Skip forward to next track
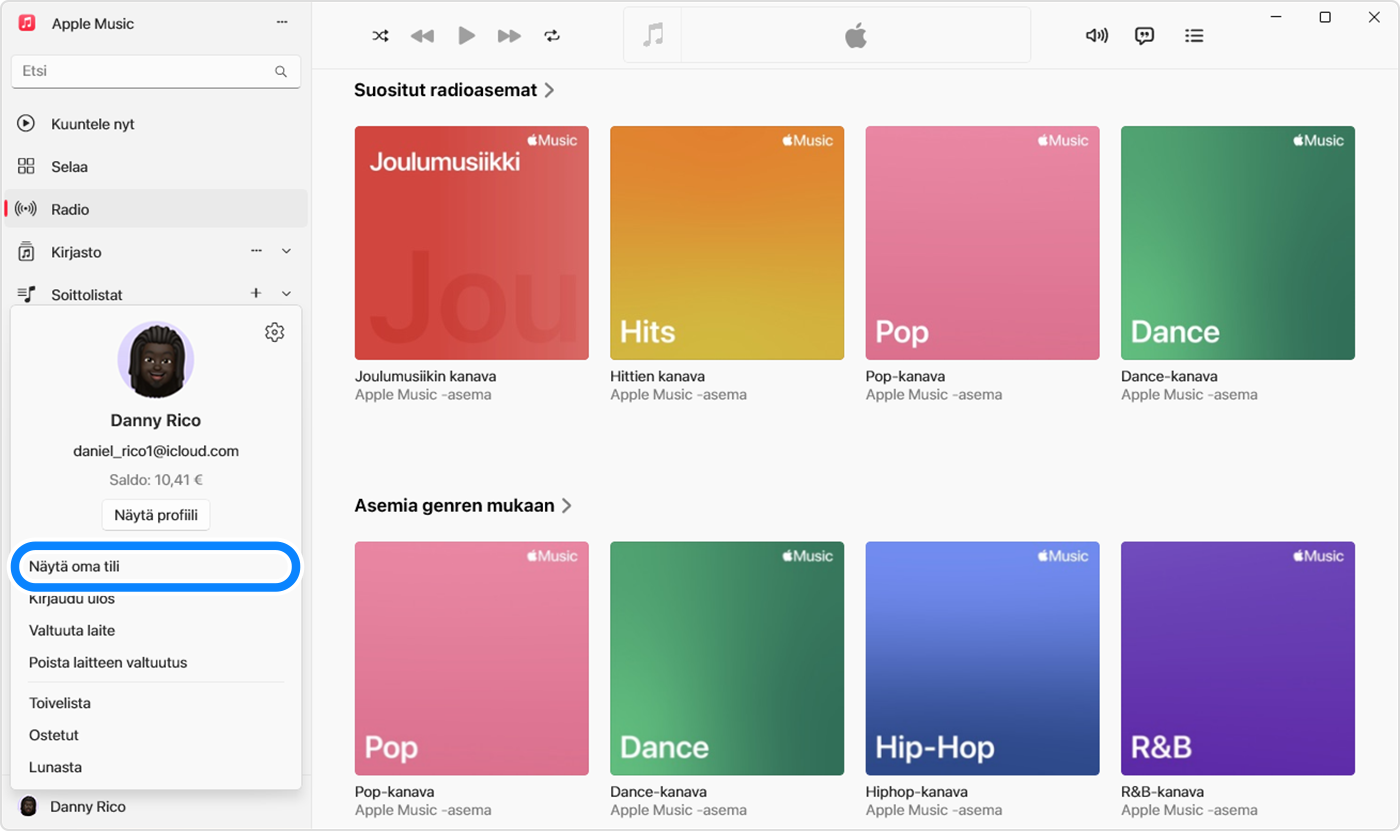1400x832 pixels. [509, 36]
